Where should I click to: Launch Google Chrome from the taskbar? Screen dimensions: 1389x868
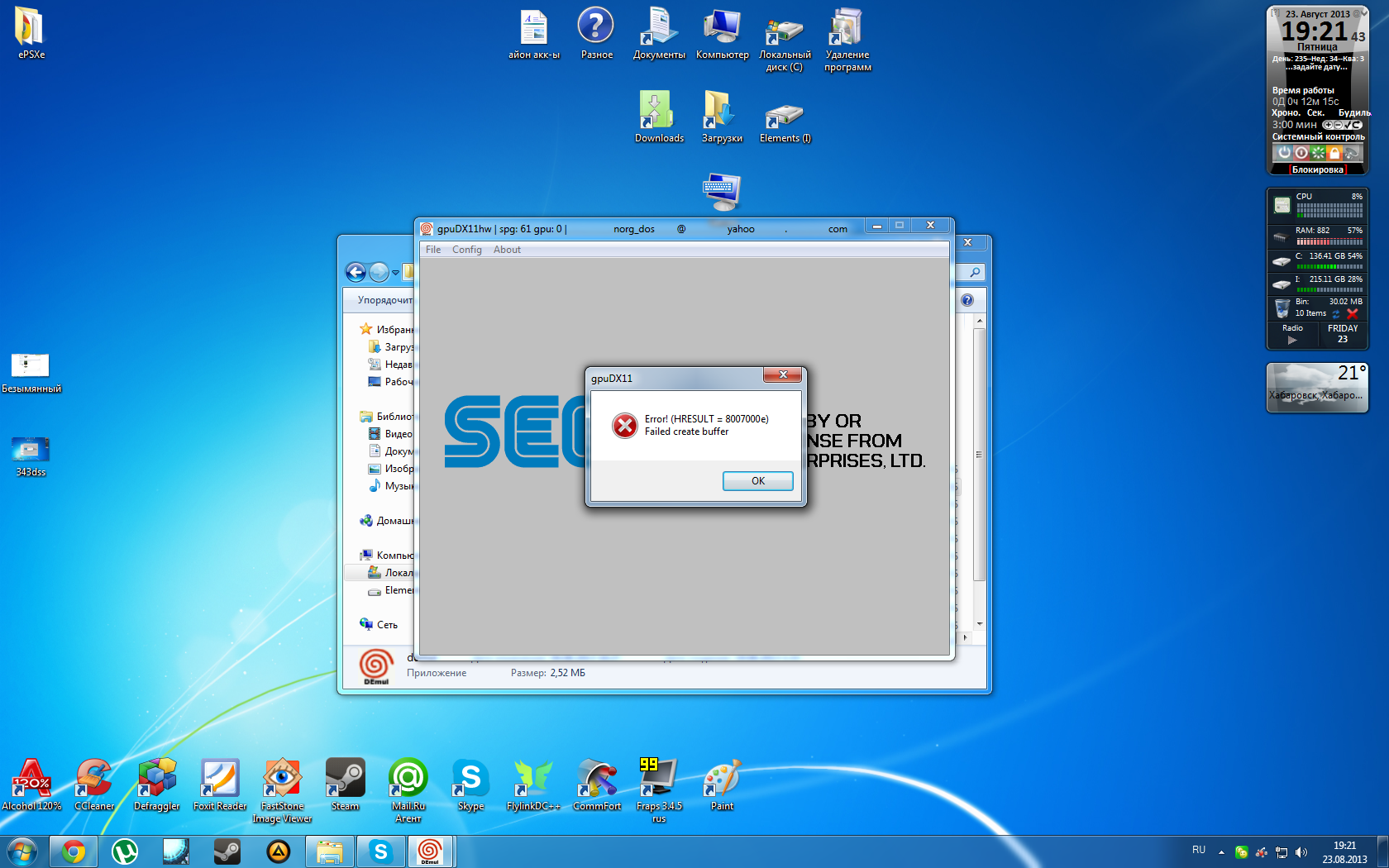74,851
